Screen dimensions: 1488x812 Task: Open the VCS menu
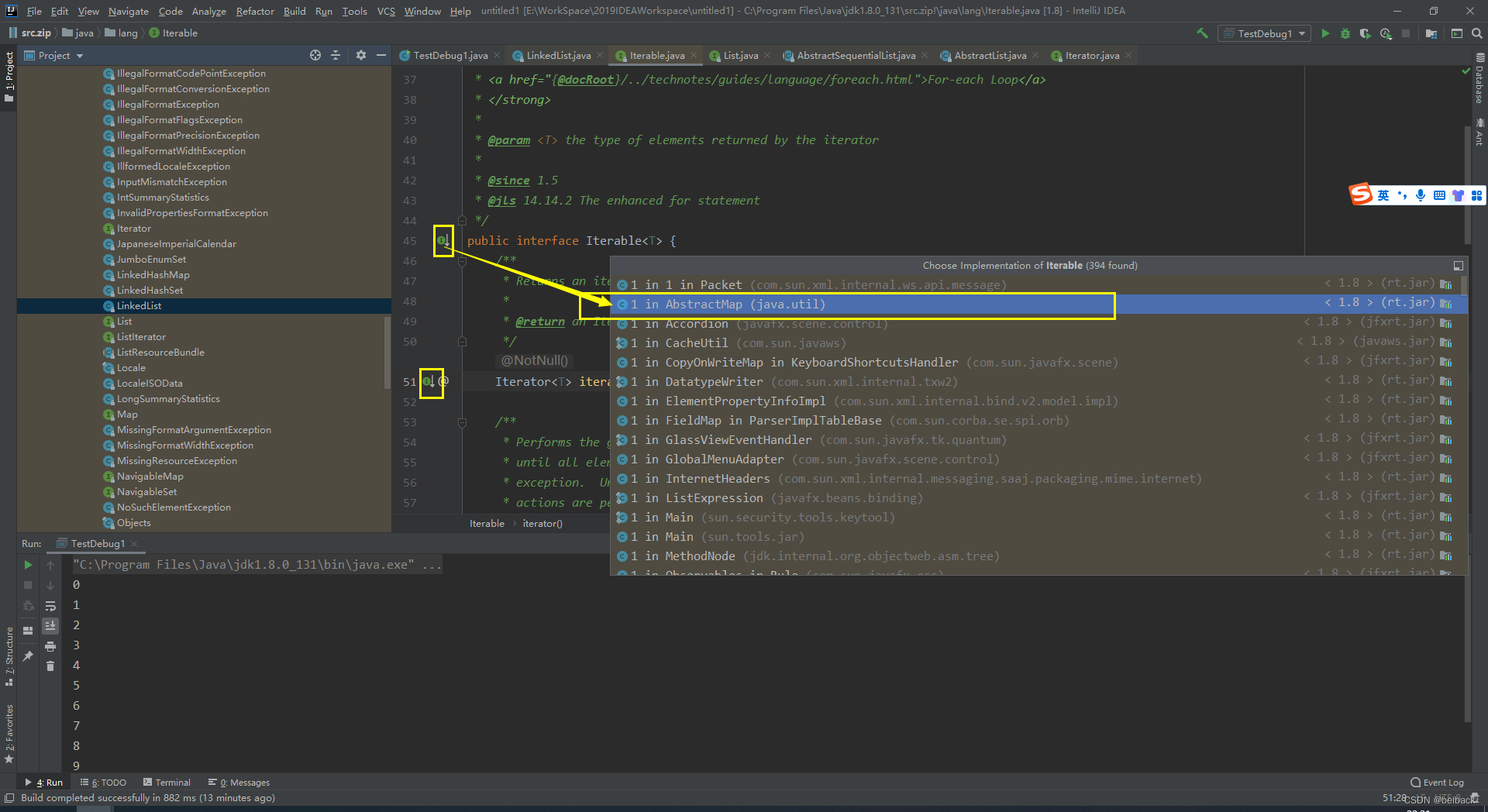click(x=386, y=11)
